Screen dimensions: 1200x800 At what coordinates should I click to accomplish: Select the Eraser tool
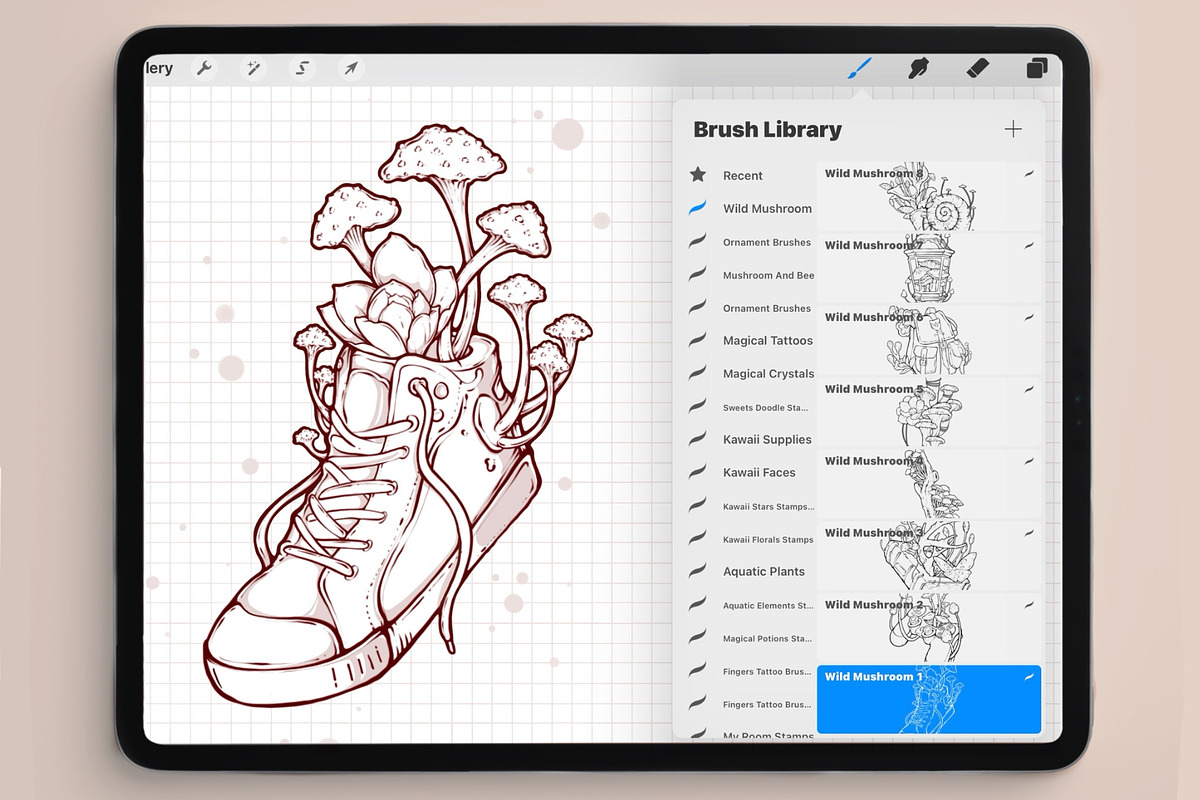pyautogui.click(x=977, y=68)
